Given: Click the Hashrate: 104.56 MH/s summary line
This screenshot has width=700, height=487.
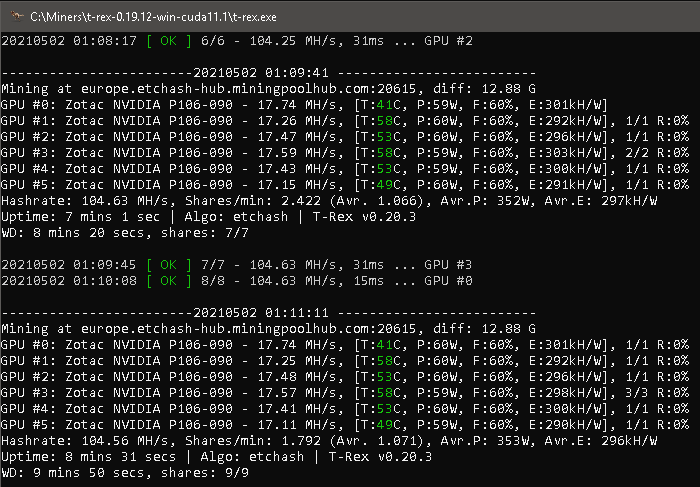Looking at the screenshot, I should click(329, 441).
